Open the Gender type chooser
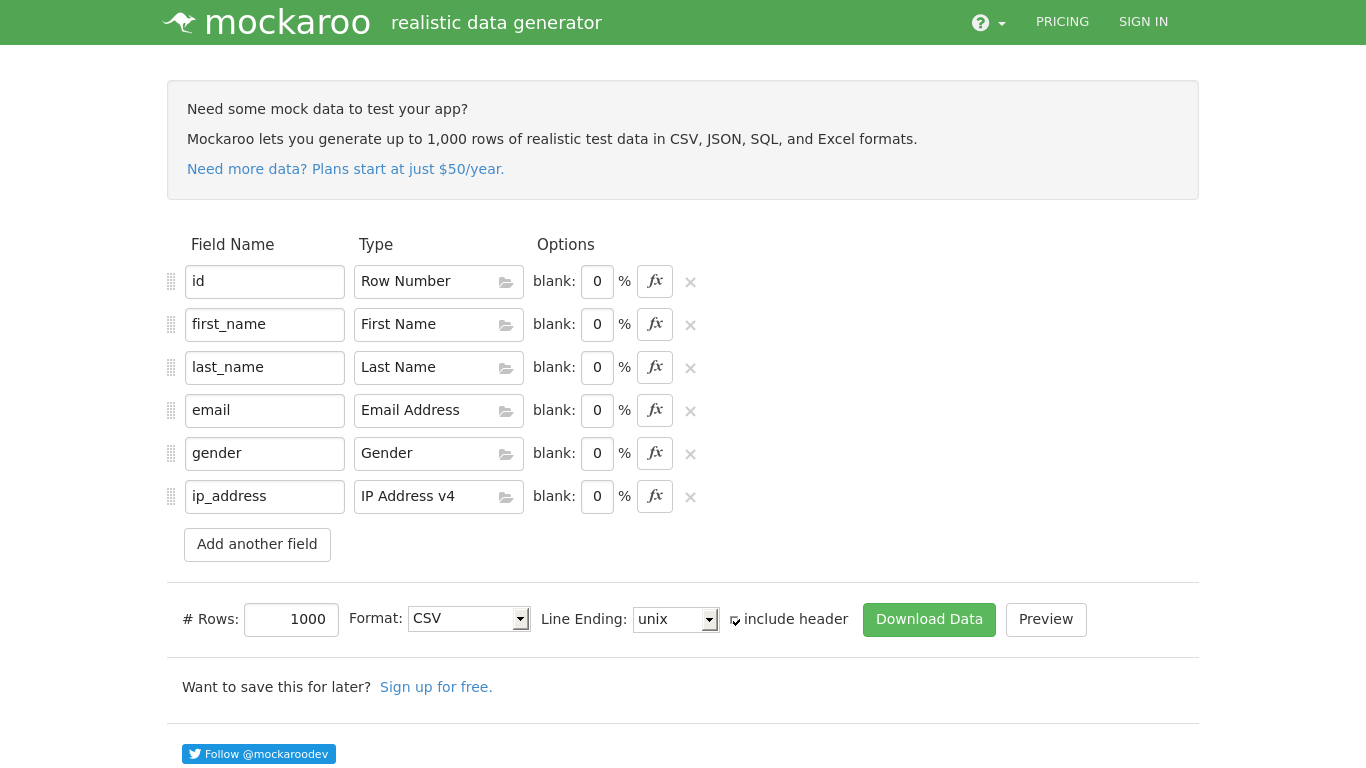This screenshot has height=768, width=1366. coord(439,454)
